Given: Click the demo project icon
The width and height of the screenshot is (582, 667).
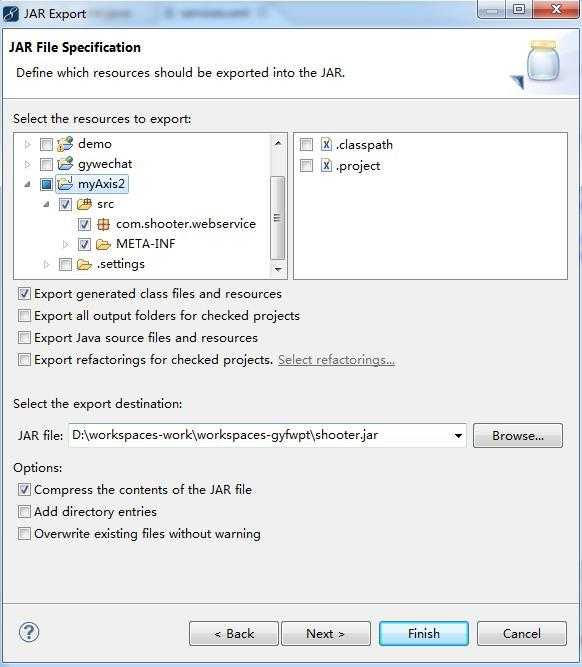Looking at the screenshot, I should coord(65,144).
